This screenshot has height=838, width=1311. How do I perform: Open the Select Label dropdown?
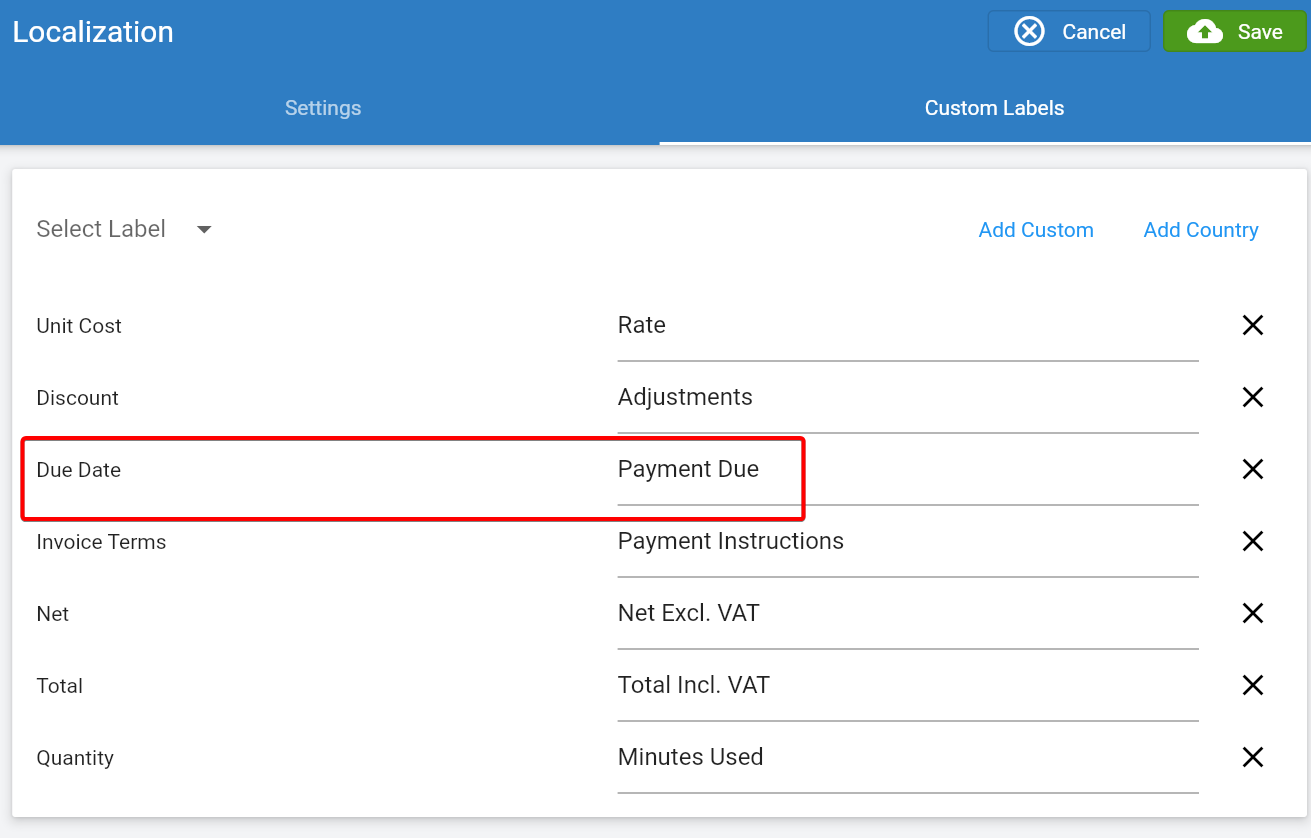pos(124,229)
